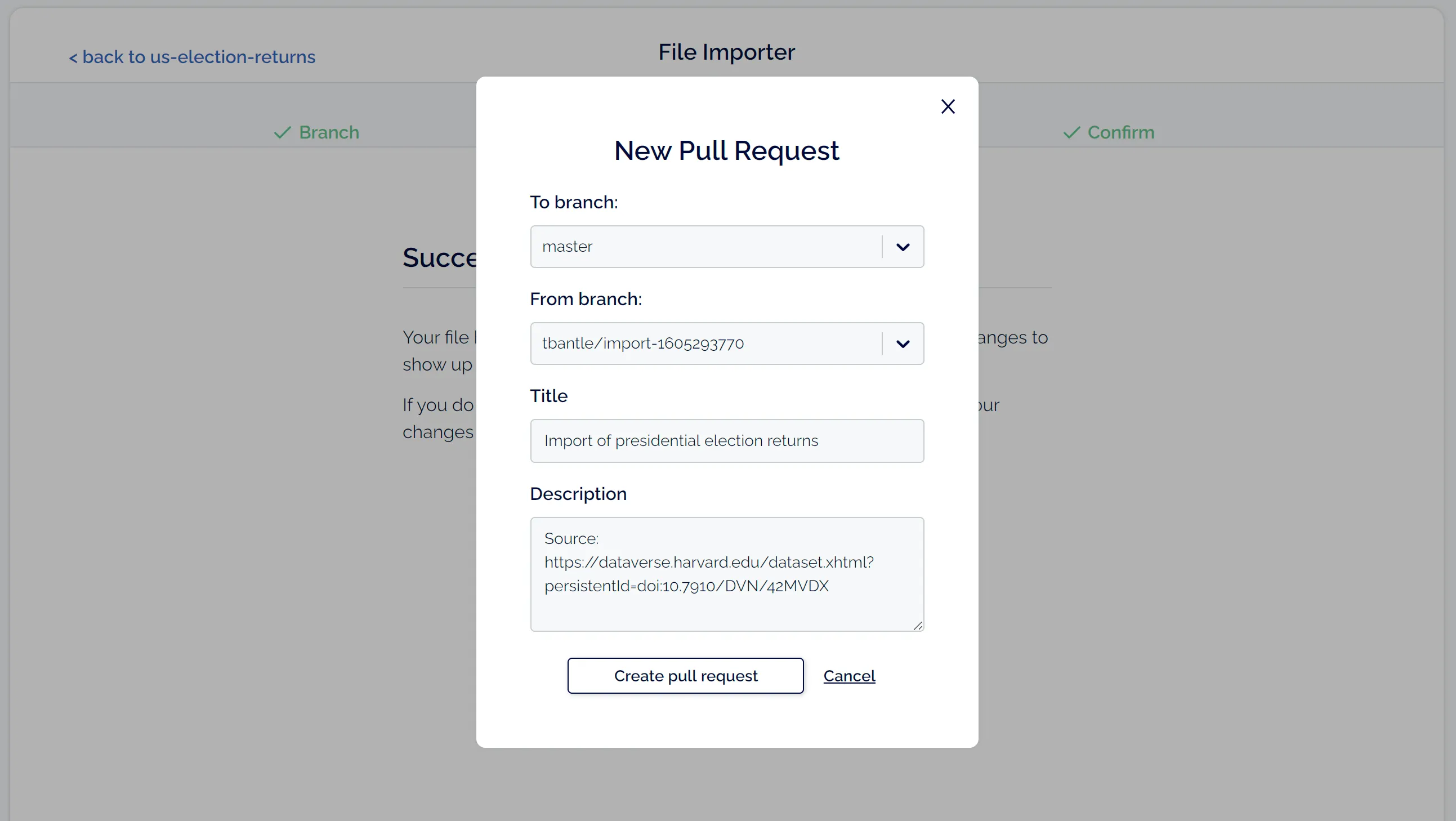Screen dimensions: 1456x821
Task: Click the green checkmark beside Confirm
Action: [1071, 132]
